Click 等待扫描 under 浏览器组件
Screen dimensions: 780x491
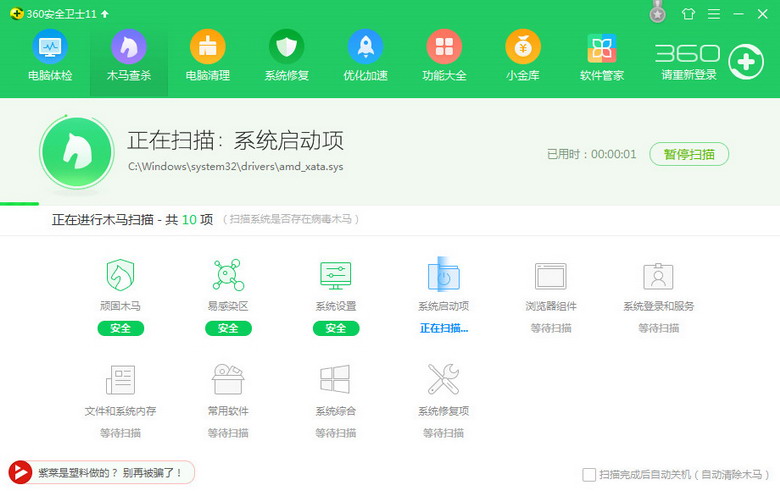[551, 328]
